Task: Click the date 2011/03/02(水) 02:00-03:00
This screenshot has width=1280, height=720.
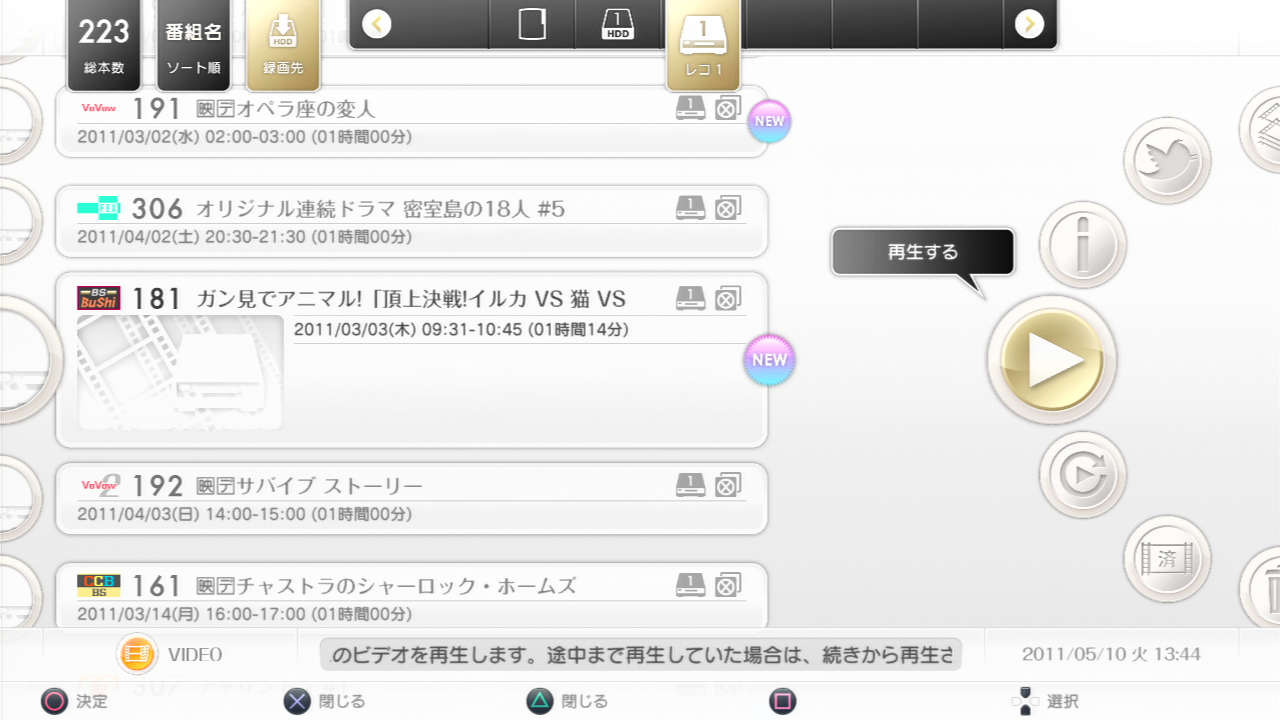Action: [x=244, y=137]
